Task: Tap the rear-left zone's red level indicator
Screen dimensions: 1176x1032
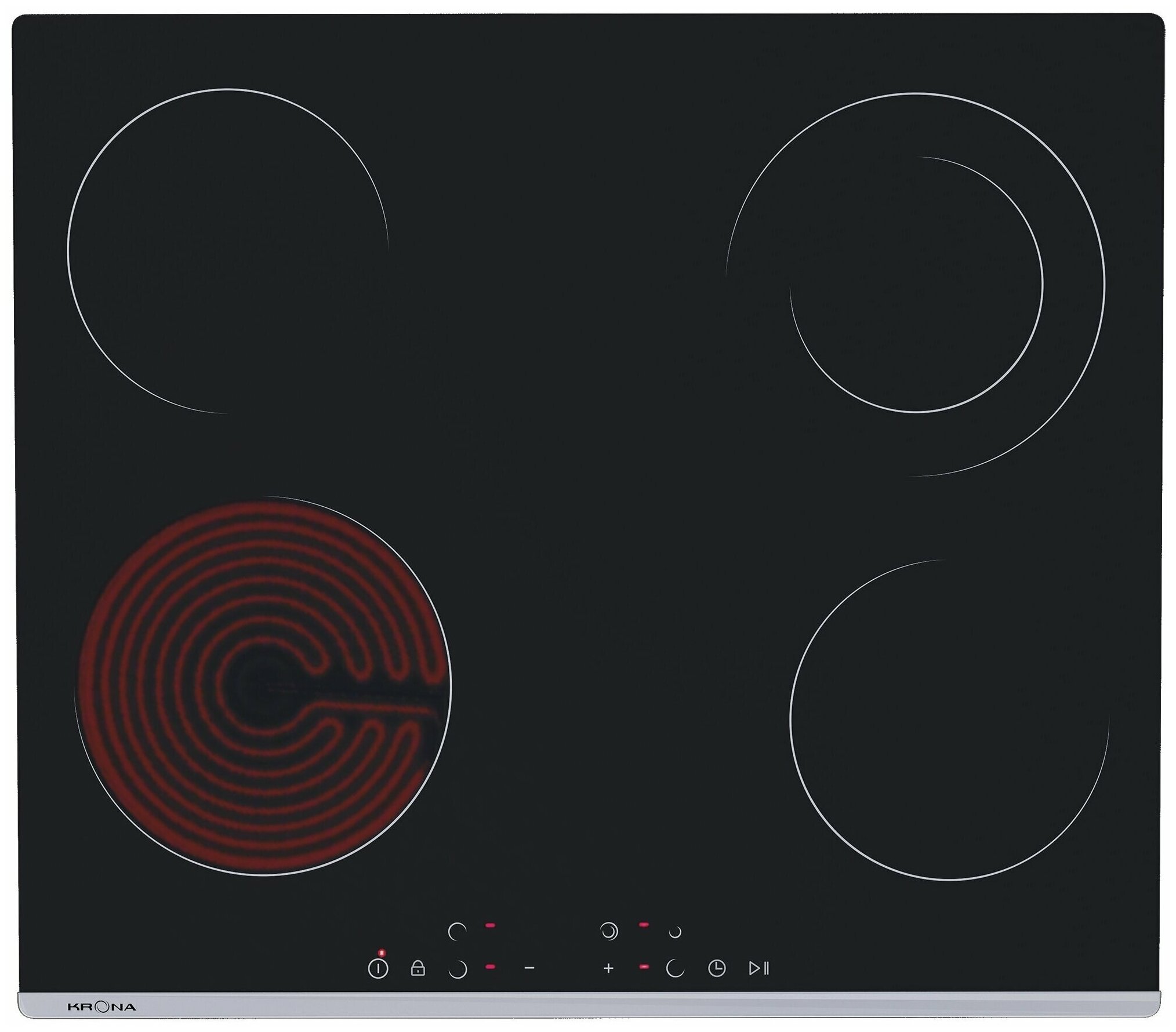Action: click(x=491, y=925)
